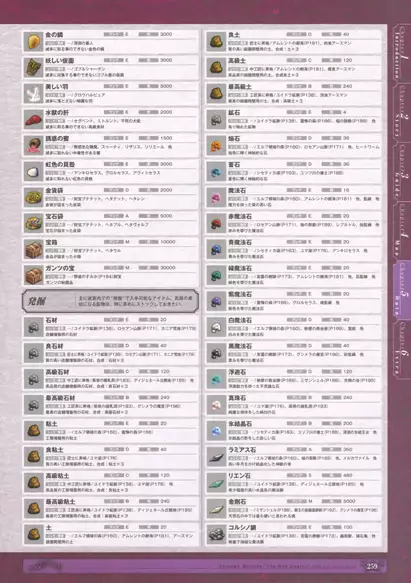
Task: Click the lone 土 item name
Action: click(48, 528)
